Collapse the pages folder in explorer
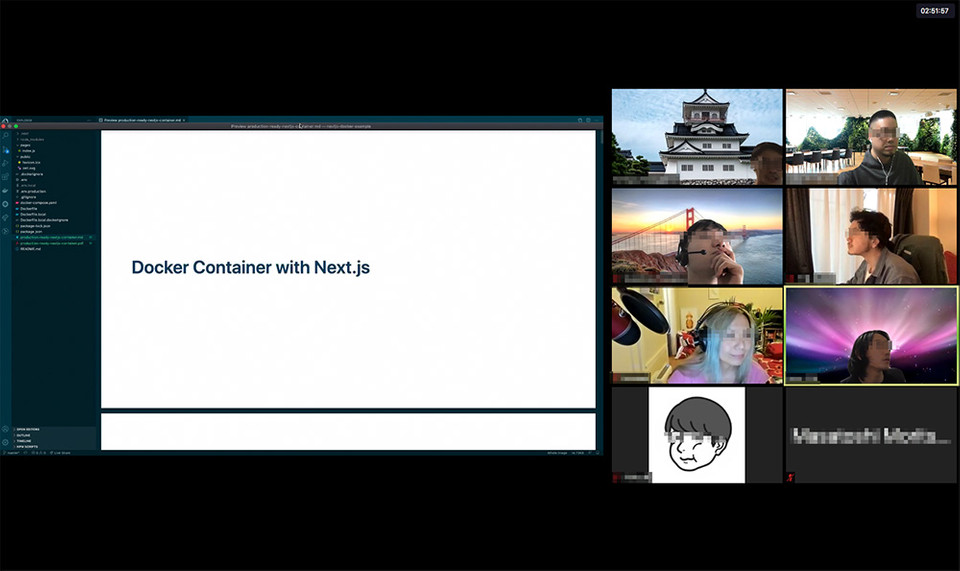The height and width of the screenshot is (571, 960). pyautogui.click(x=25, y=144)
